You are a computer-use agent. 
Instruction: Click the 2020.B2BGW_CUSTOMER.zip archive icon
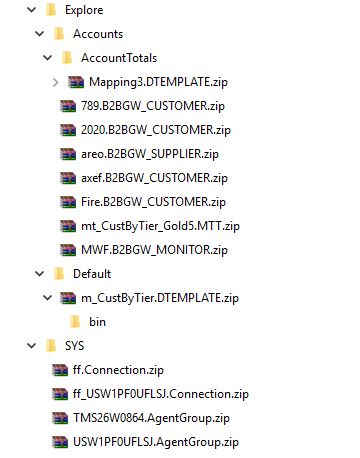pos(68,130)
